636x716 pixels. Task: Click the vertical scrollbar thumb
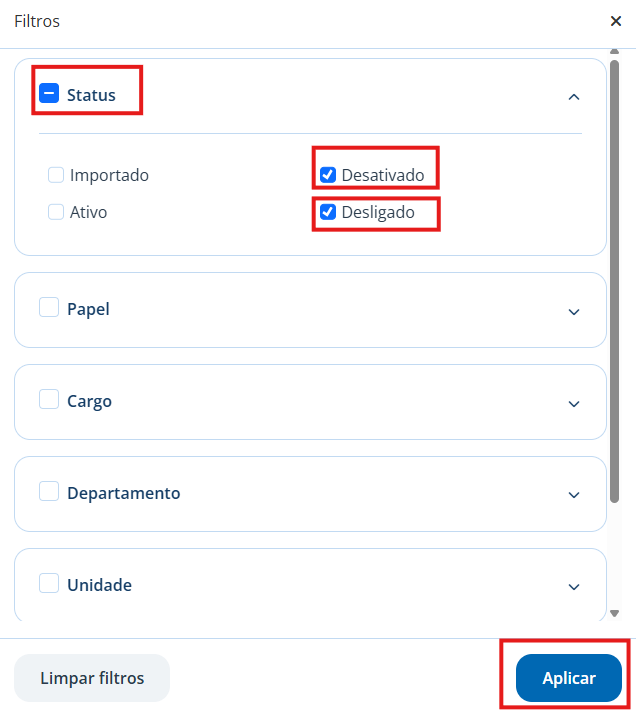click(615, 281)
